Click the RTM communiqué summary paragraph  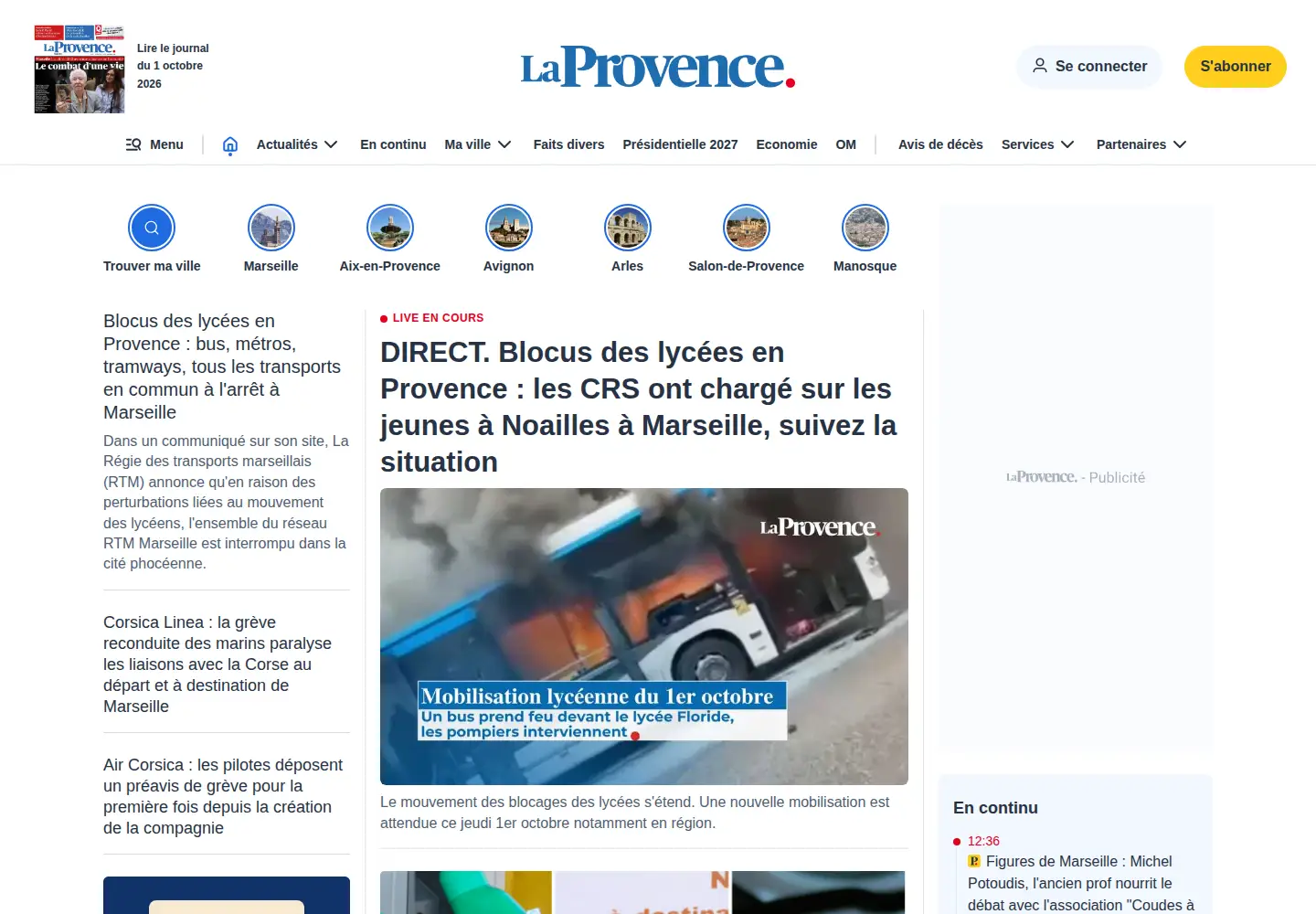coord(226,503)
